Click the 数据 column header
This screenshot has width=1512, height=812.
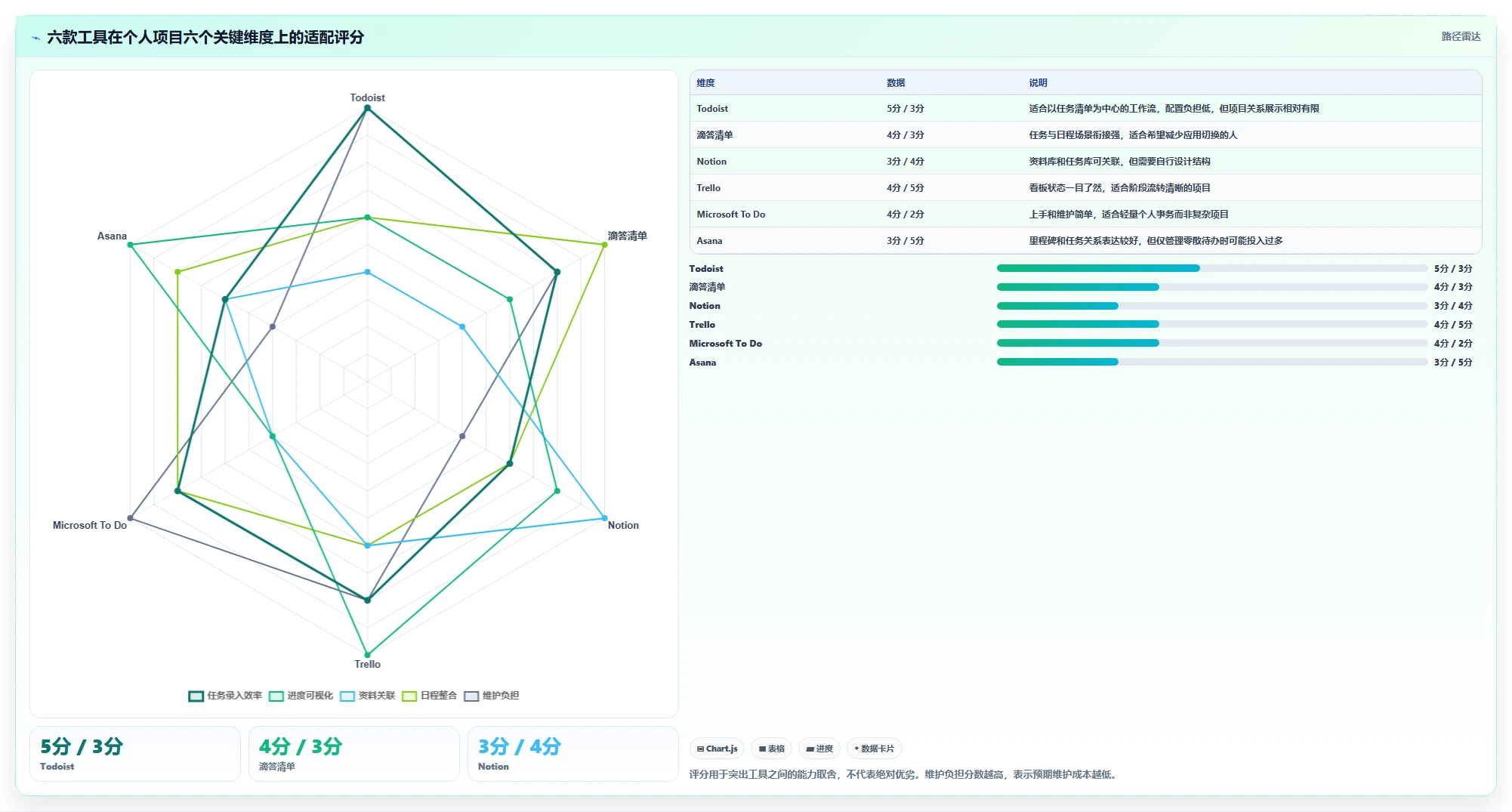click(x=896, y=83)
